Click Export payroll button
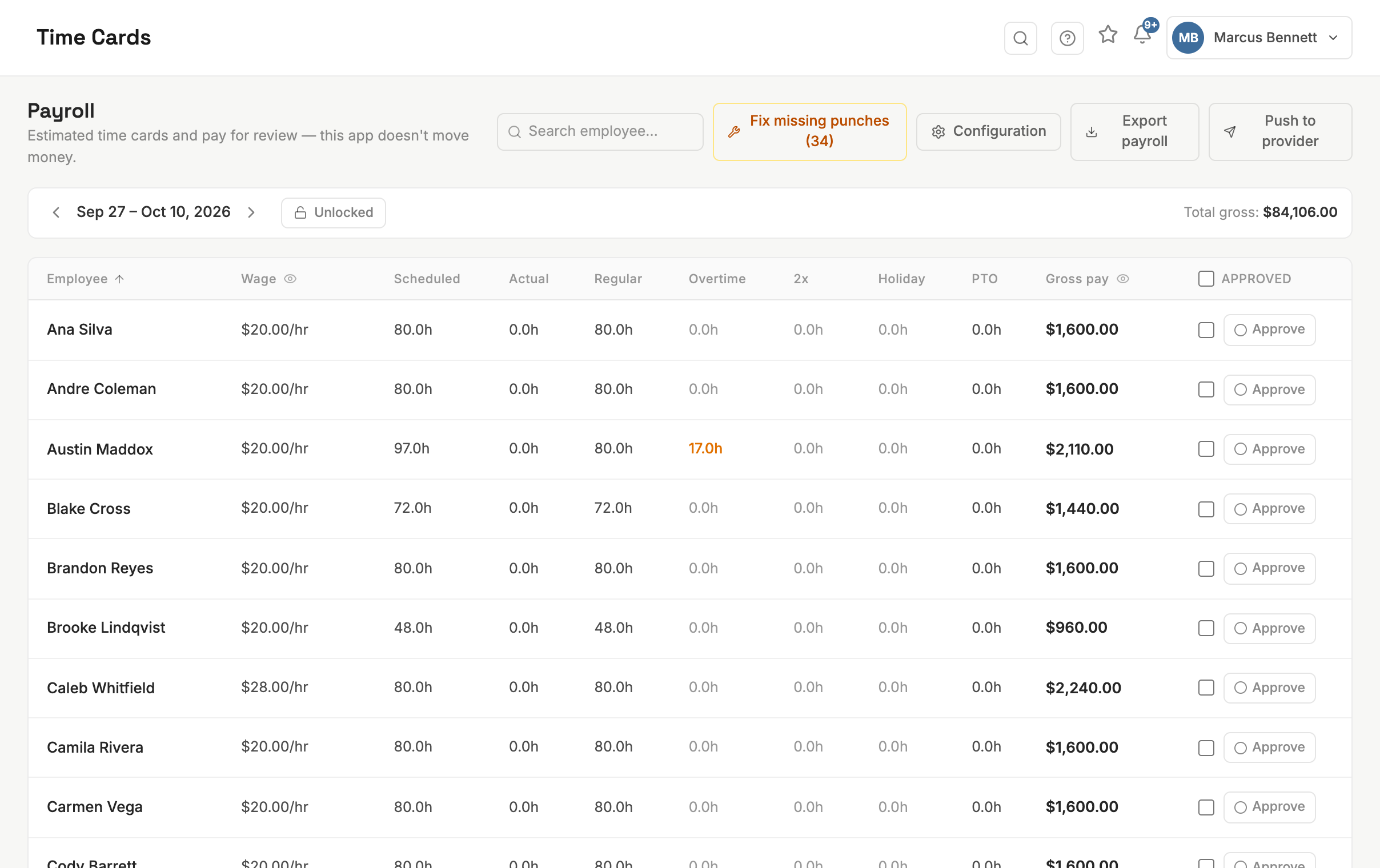The height and width of the screenshot is (868, 1380). [1134, 132]
